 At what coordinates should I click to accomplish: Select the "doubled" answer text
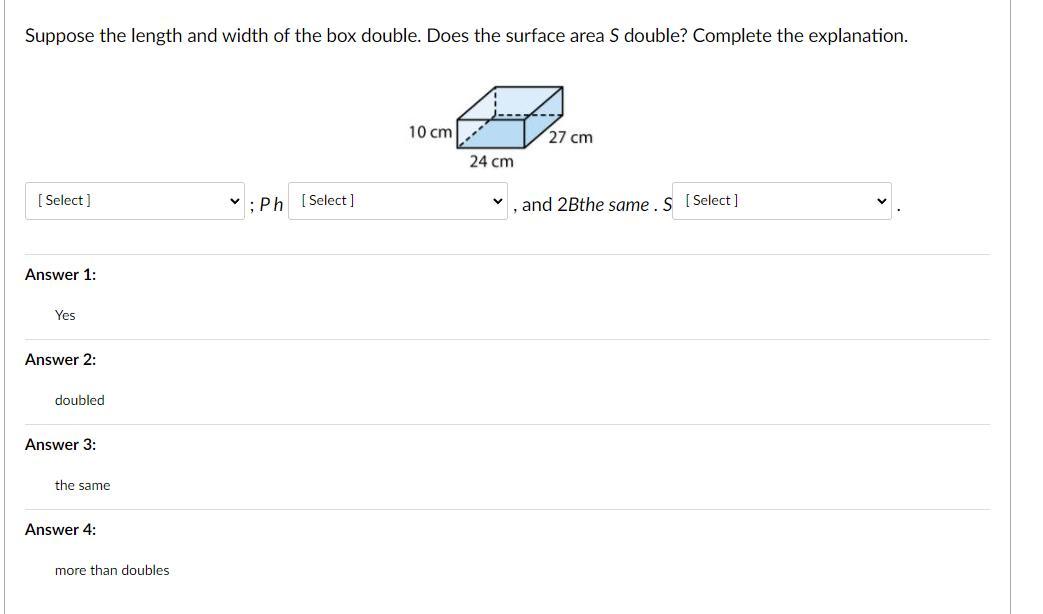80,400
